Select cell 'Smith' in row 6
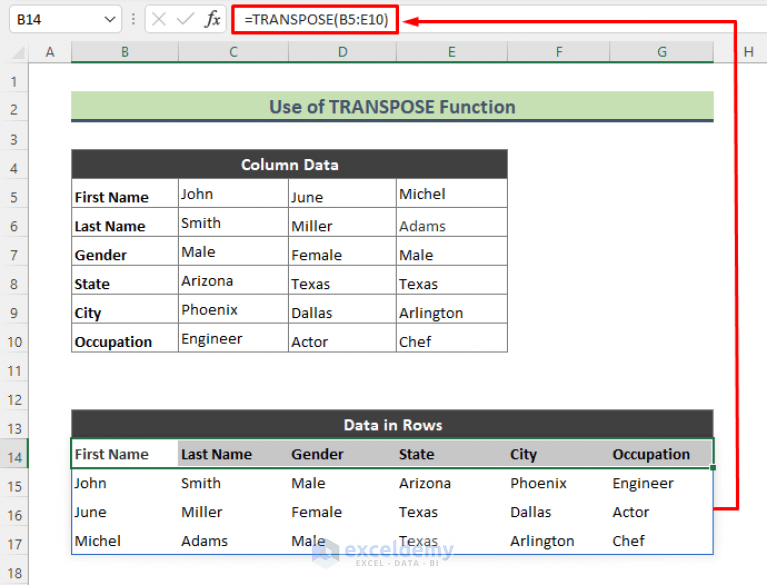Image resolution: width=767 pixels, height=585 pixels. [233, 223]
